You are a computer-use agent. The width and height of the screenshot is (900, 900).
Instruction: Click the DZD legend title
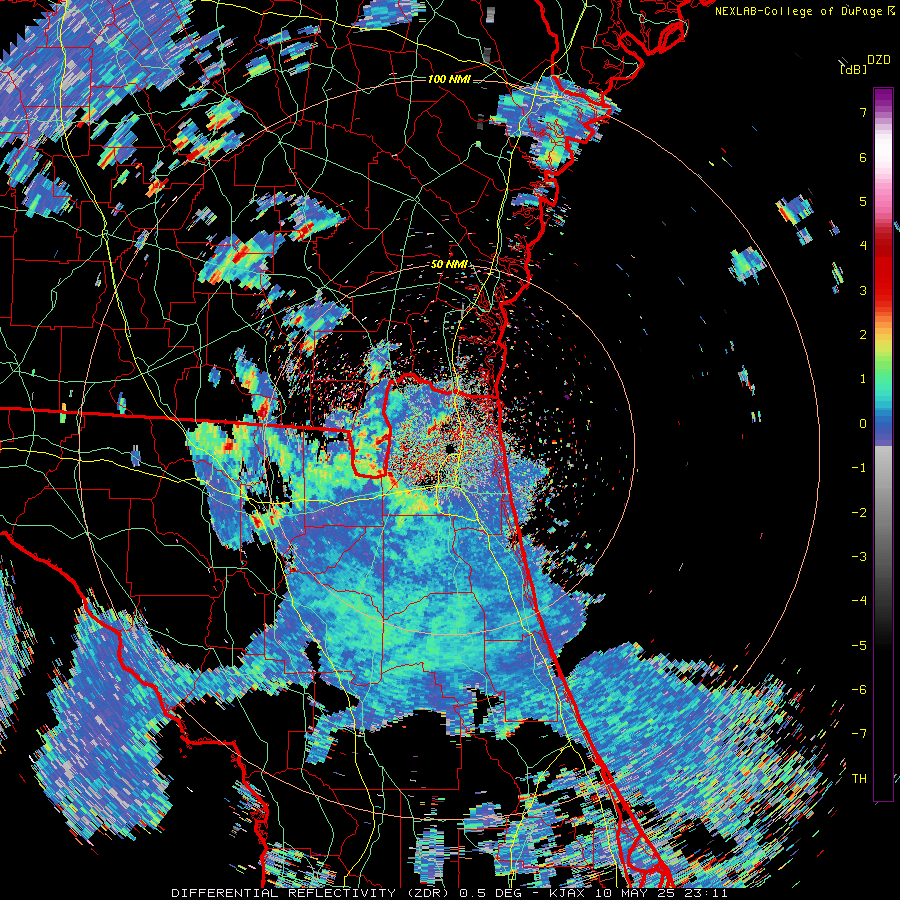tap(879, 59)
